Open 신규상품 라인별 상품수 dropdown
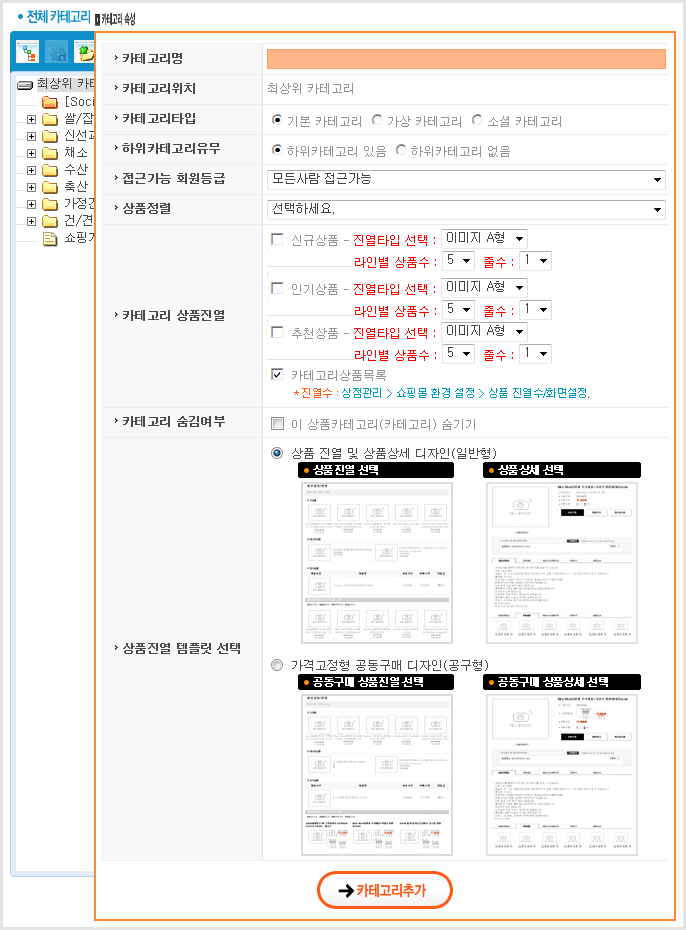The image size is (686, 930). click(458, 260)
